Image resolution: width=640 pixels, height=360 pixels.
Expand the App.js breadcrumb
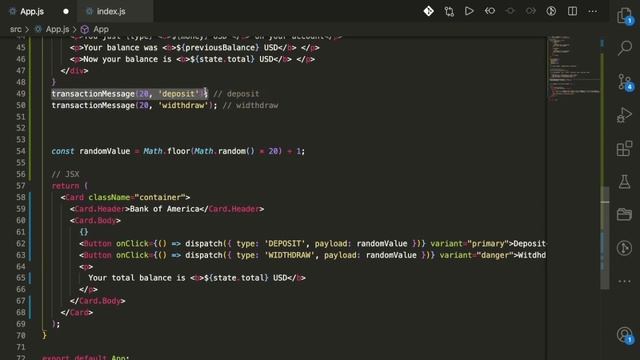57,29
